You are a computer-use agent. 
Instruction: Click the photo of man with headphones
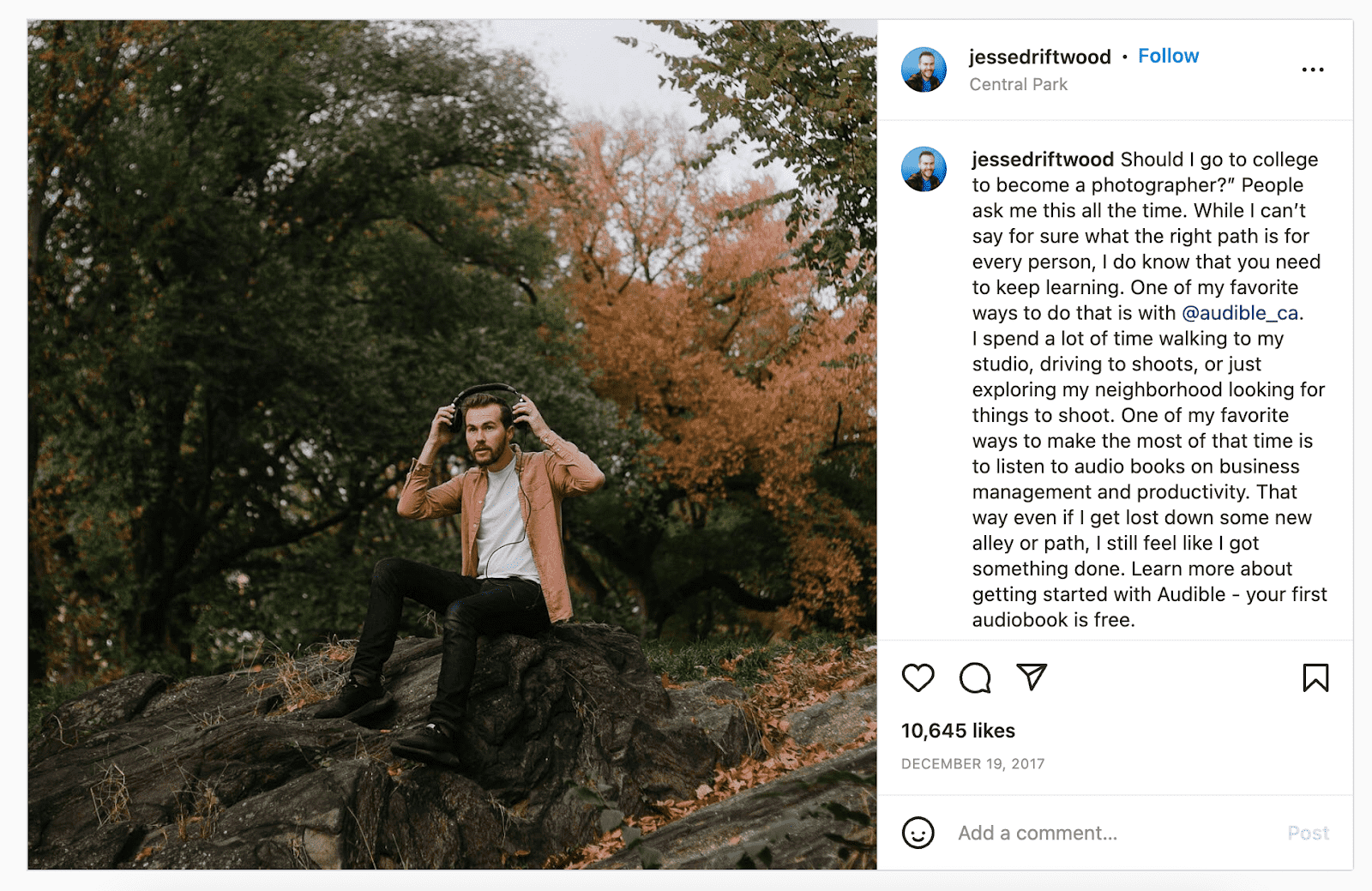[x=452, y=445]
